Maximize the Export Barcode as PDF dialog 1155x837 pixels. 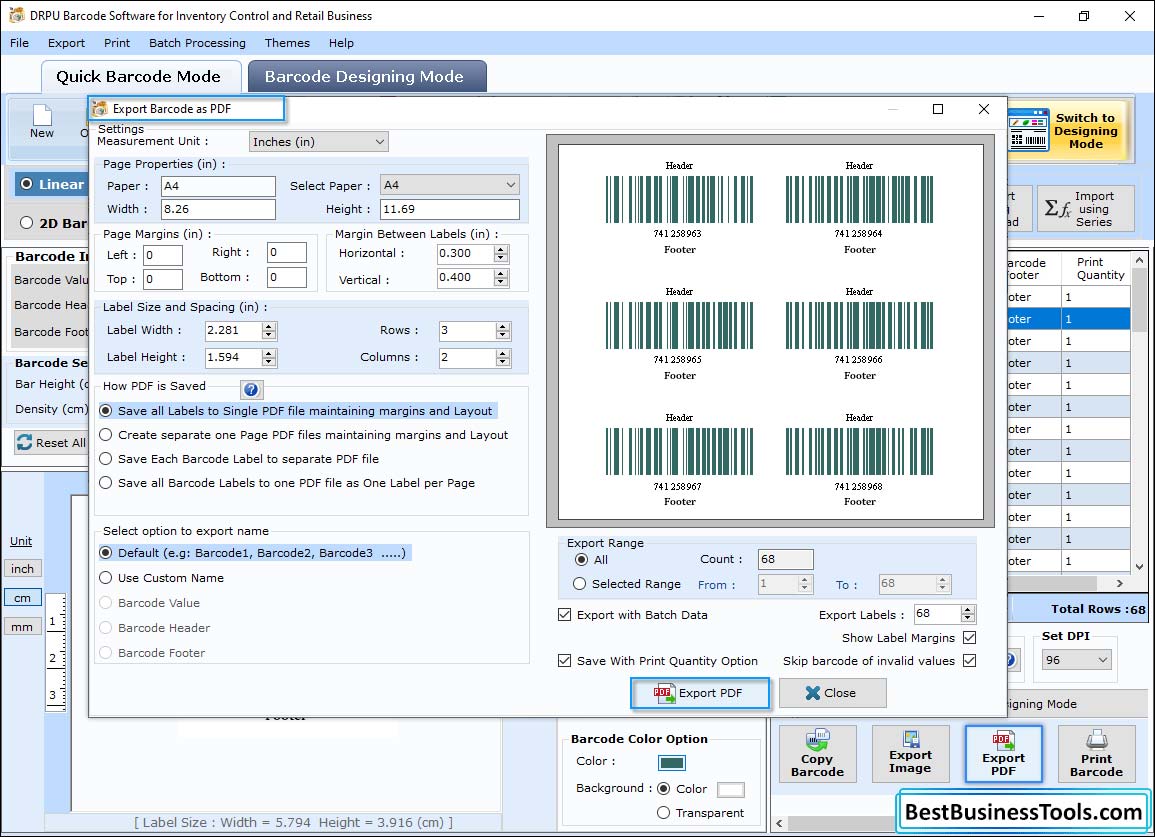938,109
